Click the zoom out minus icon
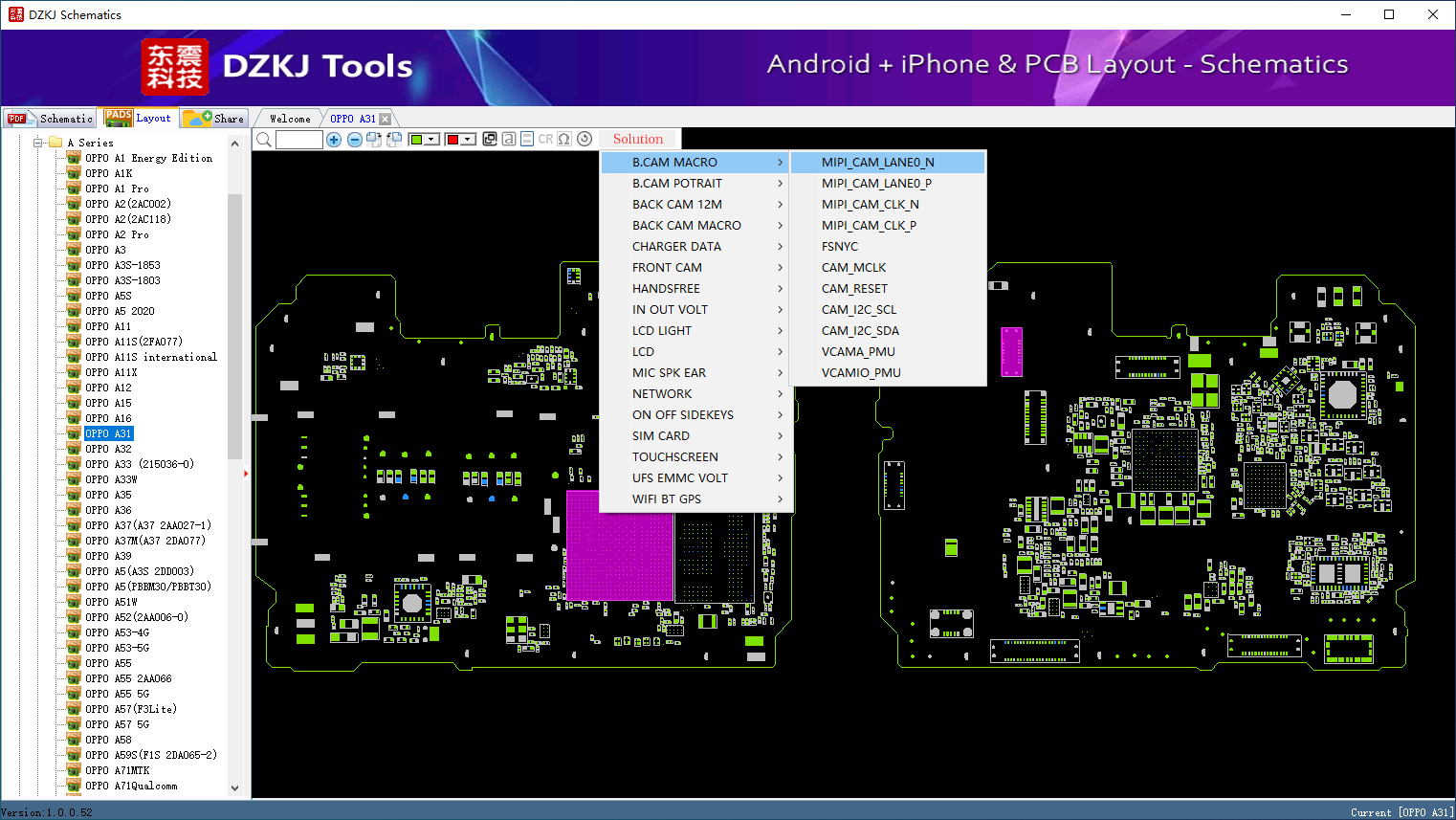Viewport: 1456px width, 820px height. pos(355,140)
